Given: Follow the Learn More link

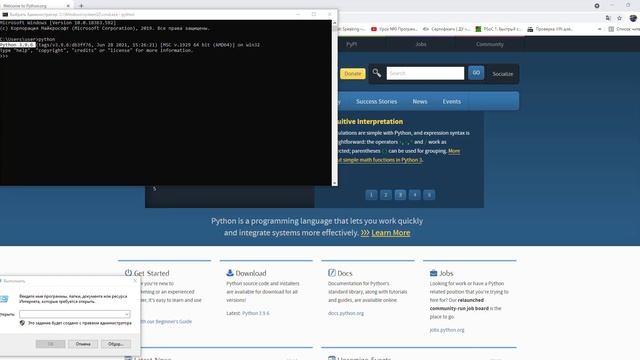Looking at the screenshot, I should [x=391, y=233].
